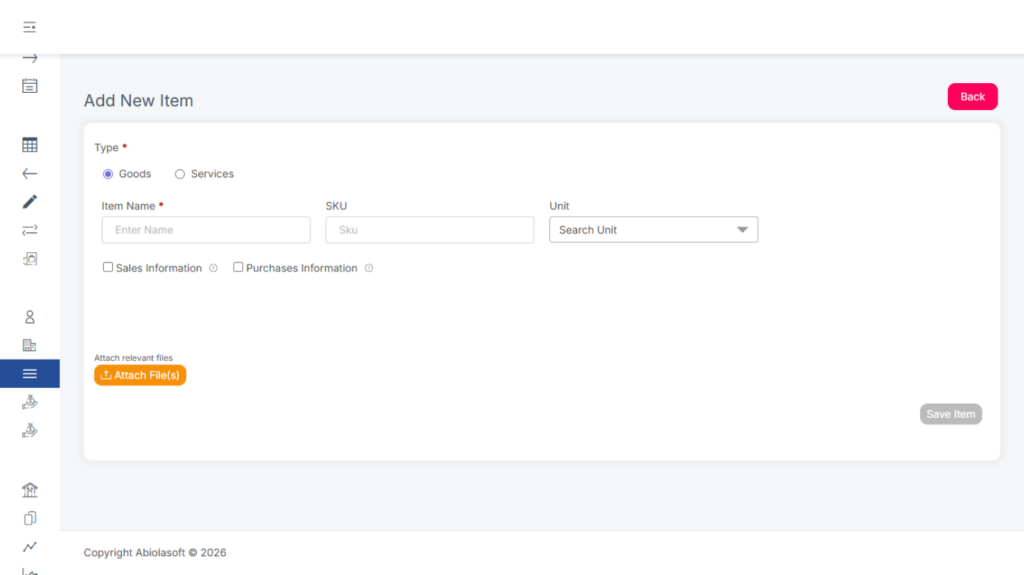Select the pencil edit icon in sidebar

(x=30, y=202)
